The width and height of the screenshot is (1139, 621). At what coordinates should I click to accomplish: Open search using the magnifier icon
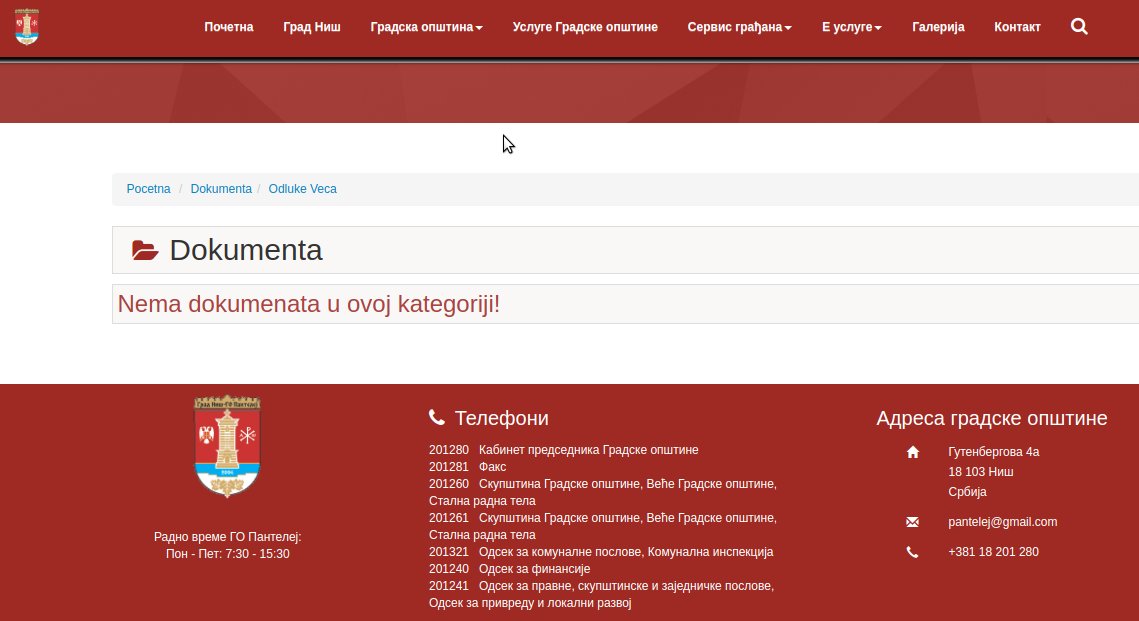pyautogui.click(x=1079, y=27)
